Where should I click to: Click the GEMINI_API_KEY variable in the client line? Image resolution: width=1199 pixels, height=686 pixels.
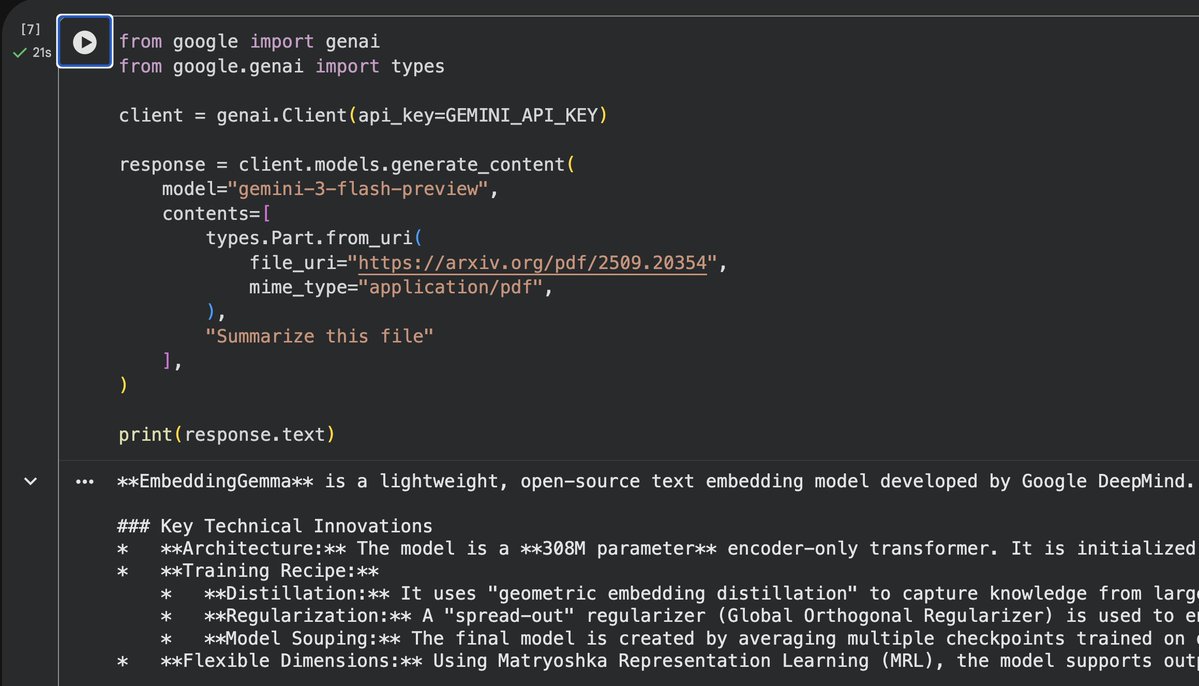(x=521, y=115)
